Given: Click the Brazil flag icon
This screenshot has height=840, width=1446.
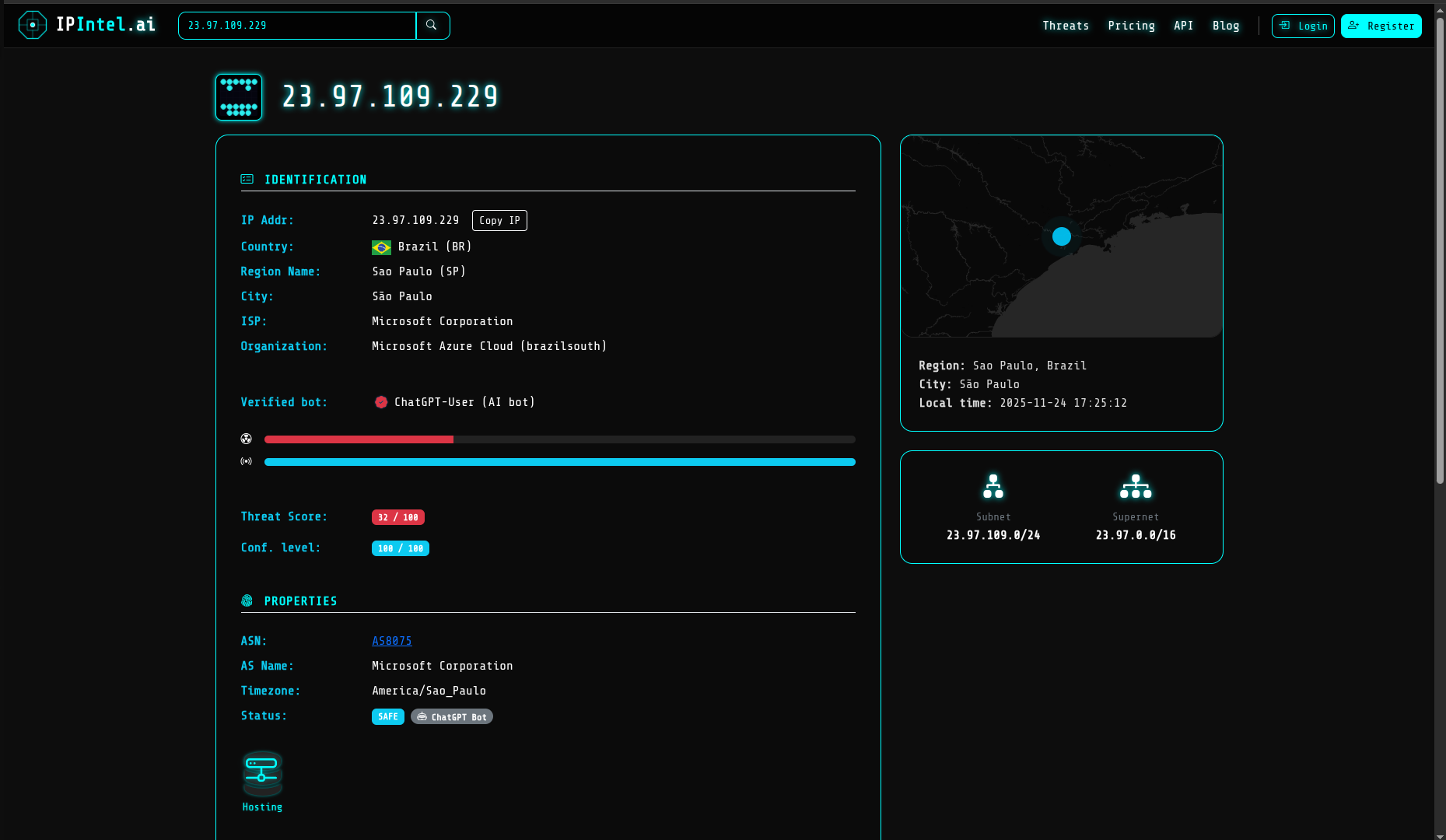Looking at the screenshot, I should (x=380, y=247).
